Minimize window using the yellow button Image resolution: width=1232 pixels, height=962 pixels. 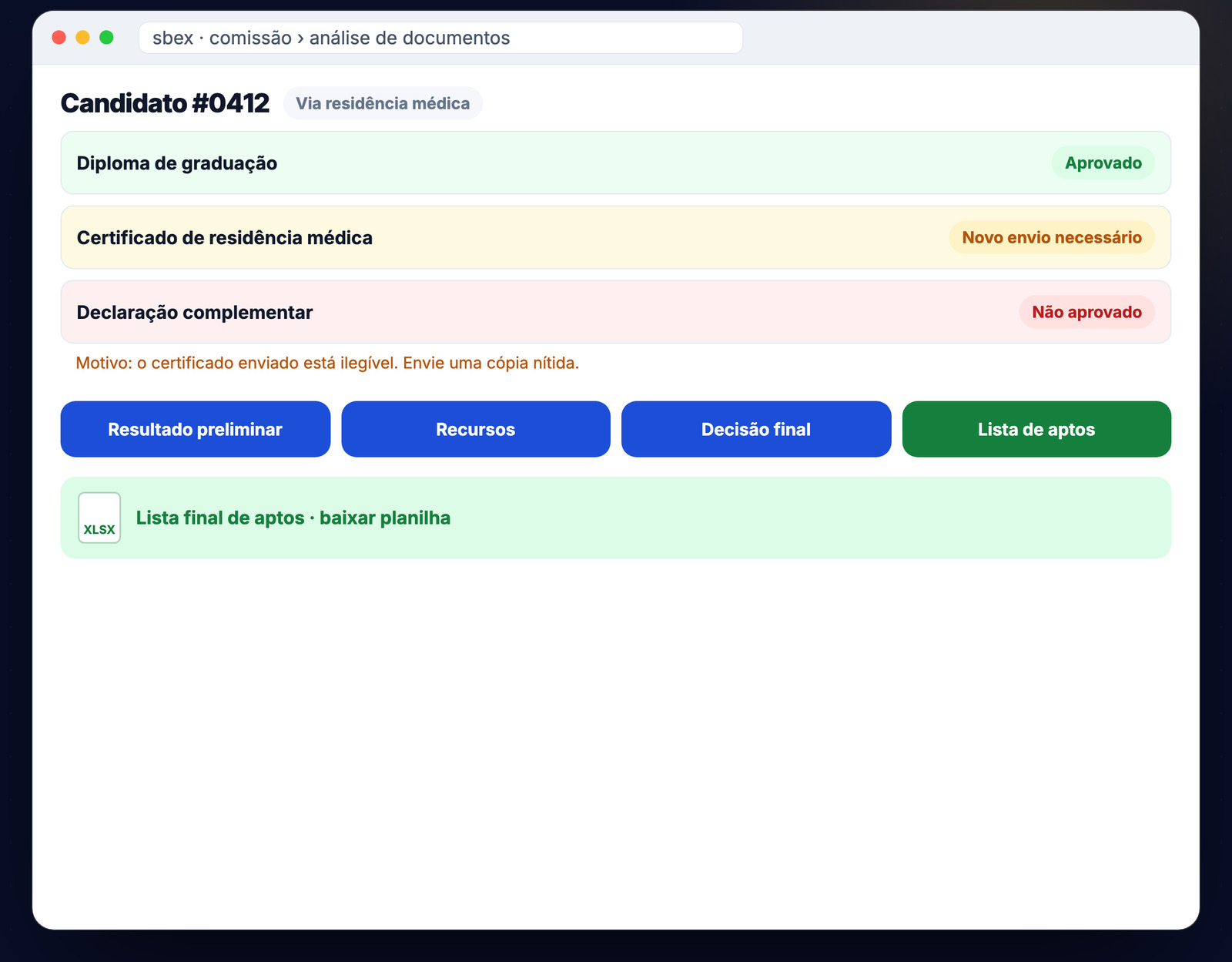82,37
